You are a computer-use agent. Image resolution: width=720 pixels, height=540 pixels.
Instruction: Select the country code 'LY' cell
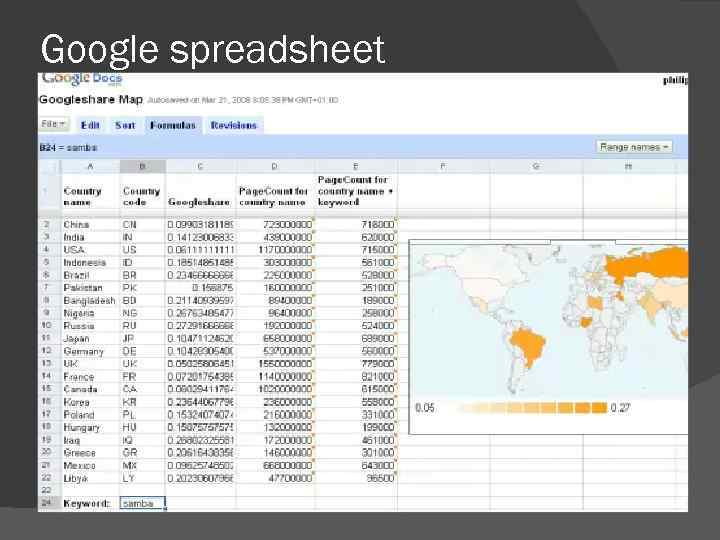pos(142,478)
